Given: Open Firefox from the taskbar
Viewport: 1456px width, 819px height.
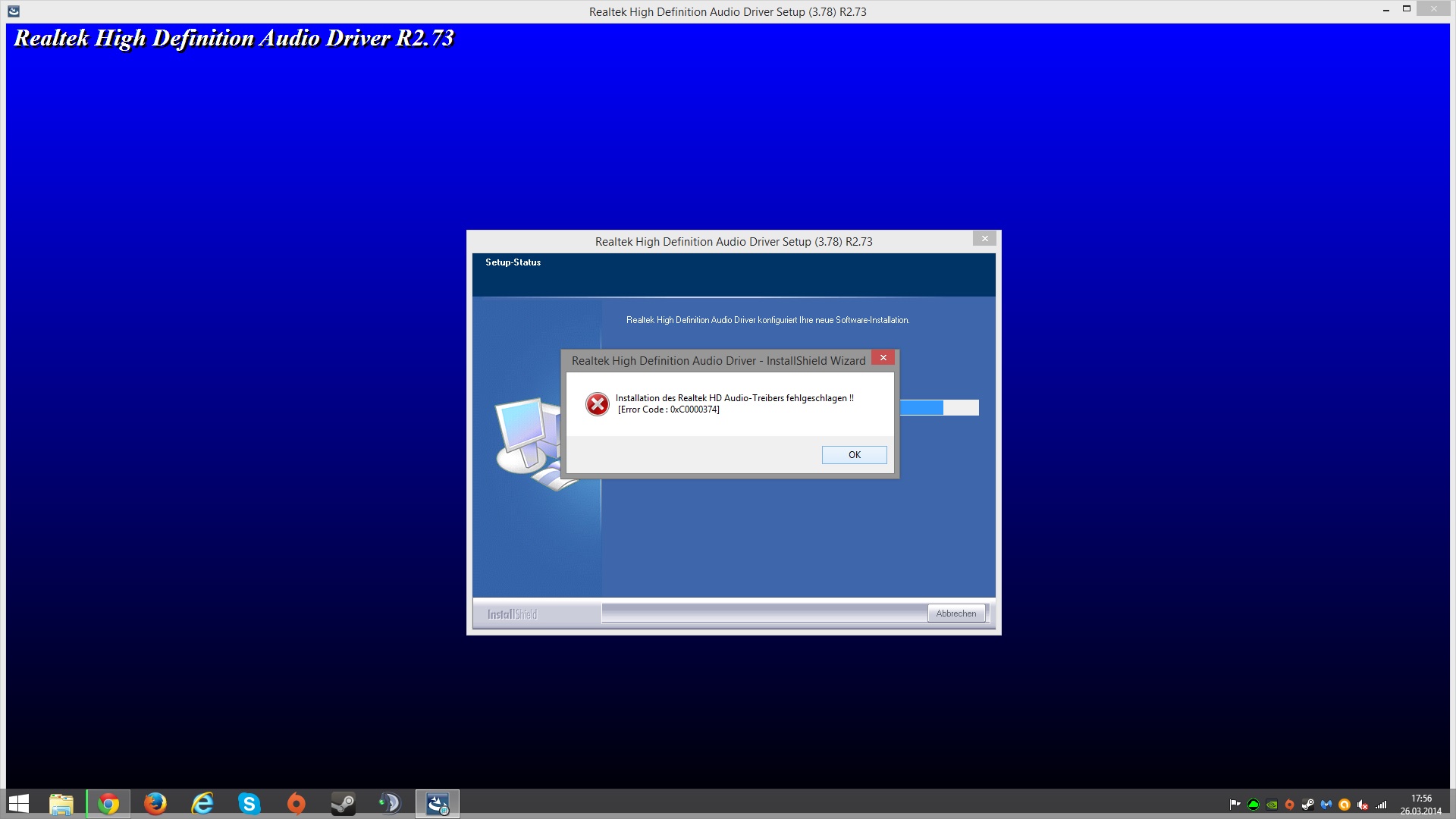Looking at the screenshot, I should coord(155,804).
